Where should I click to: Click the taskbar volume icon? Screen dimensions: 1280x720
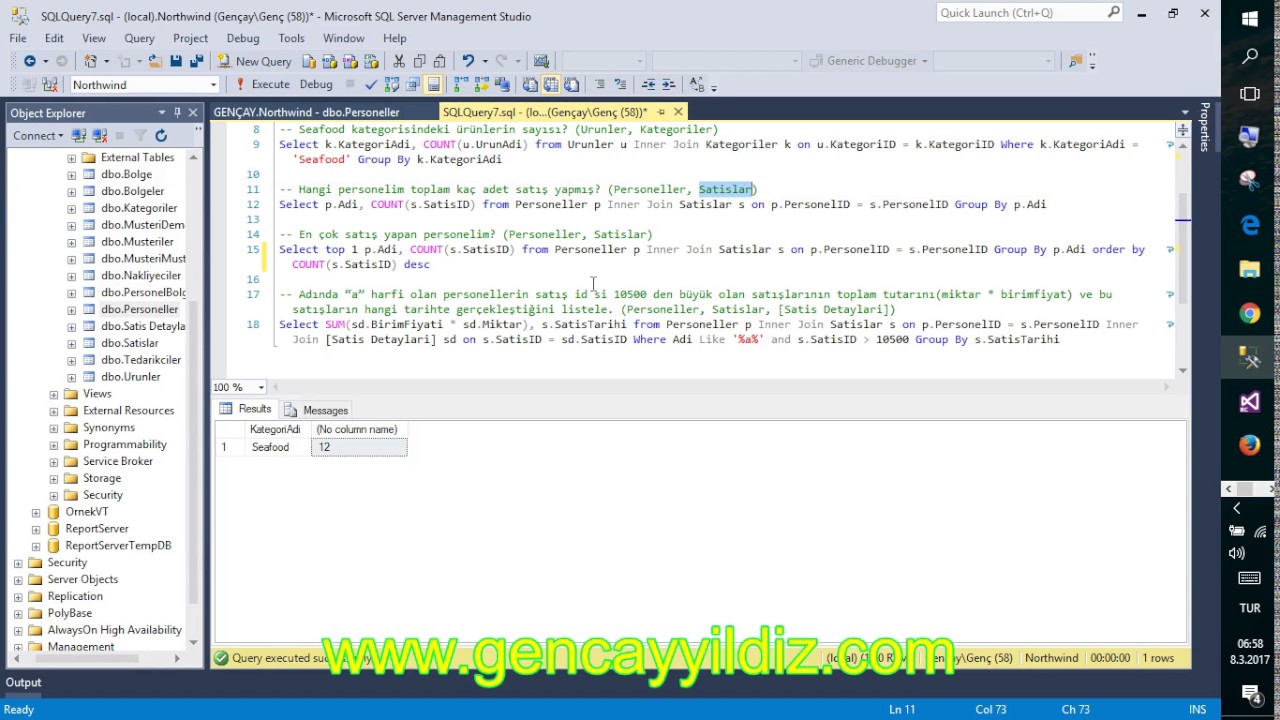tap(1237, 553)
